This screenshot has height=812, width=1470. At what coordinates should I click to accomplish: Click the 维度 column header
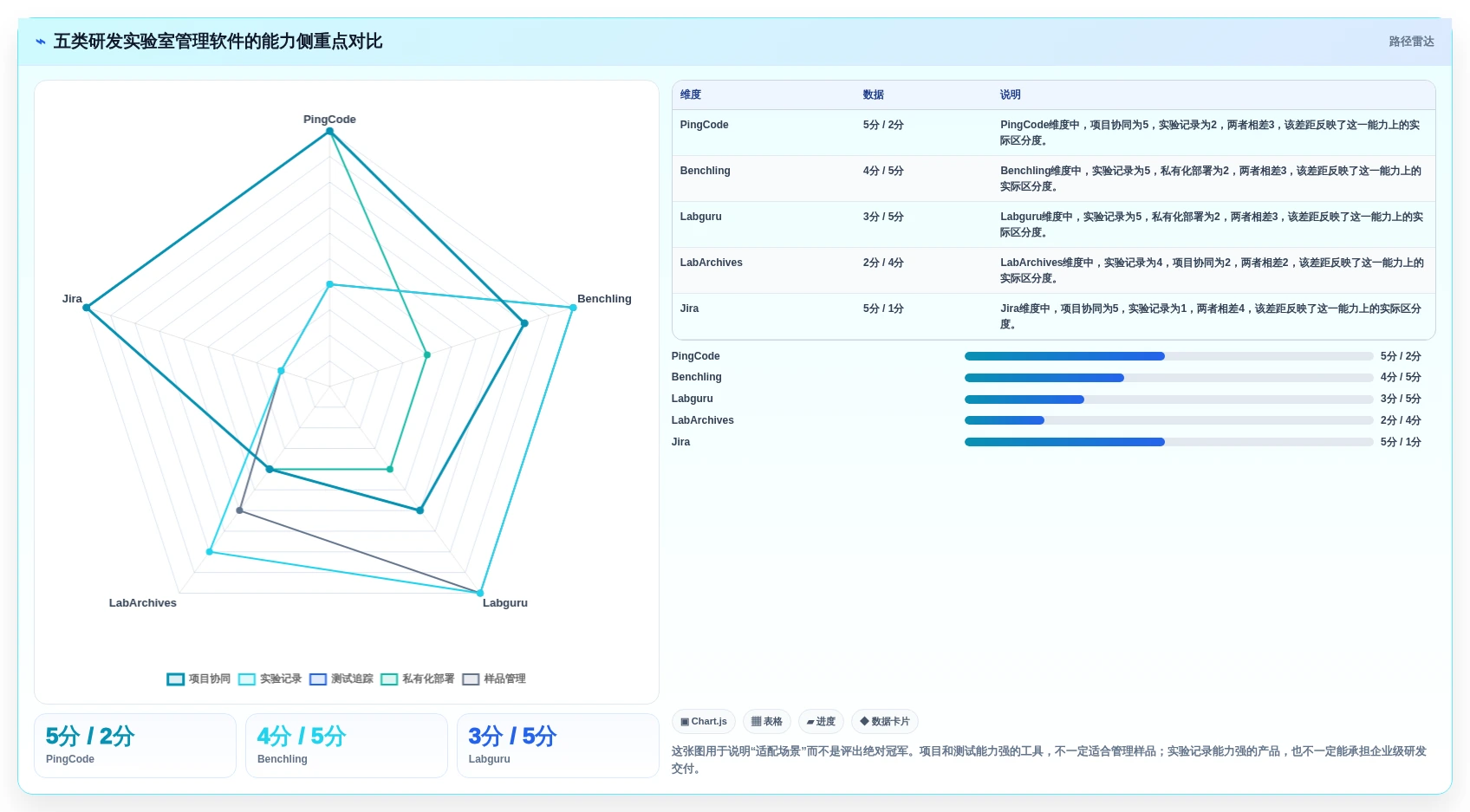[691, 94]
